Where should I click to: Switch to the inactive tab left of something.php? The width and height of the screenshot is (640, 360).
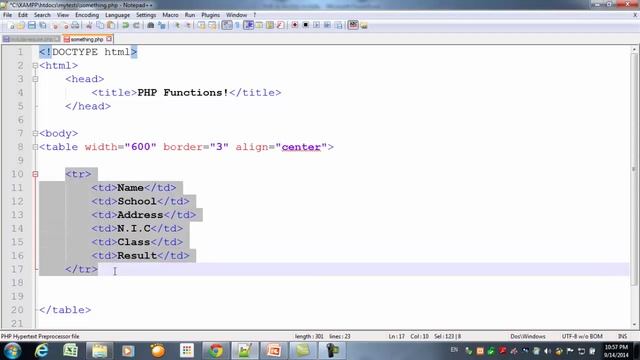(x=31, y=39)
